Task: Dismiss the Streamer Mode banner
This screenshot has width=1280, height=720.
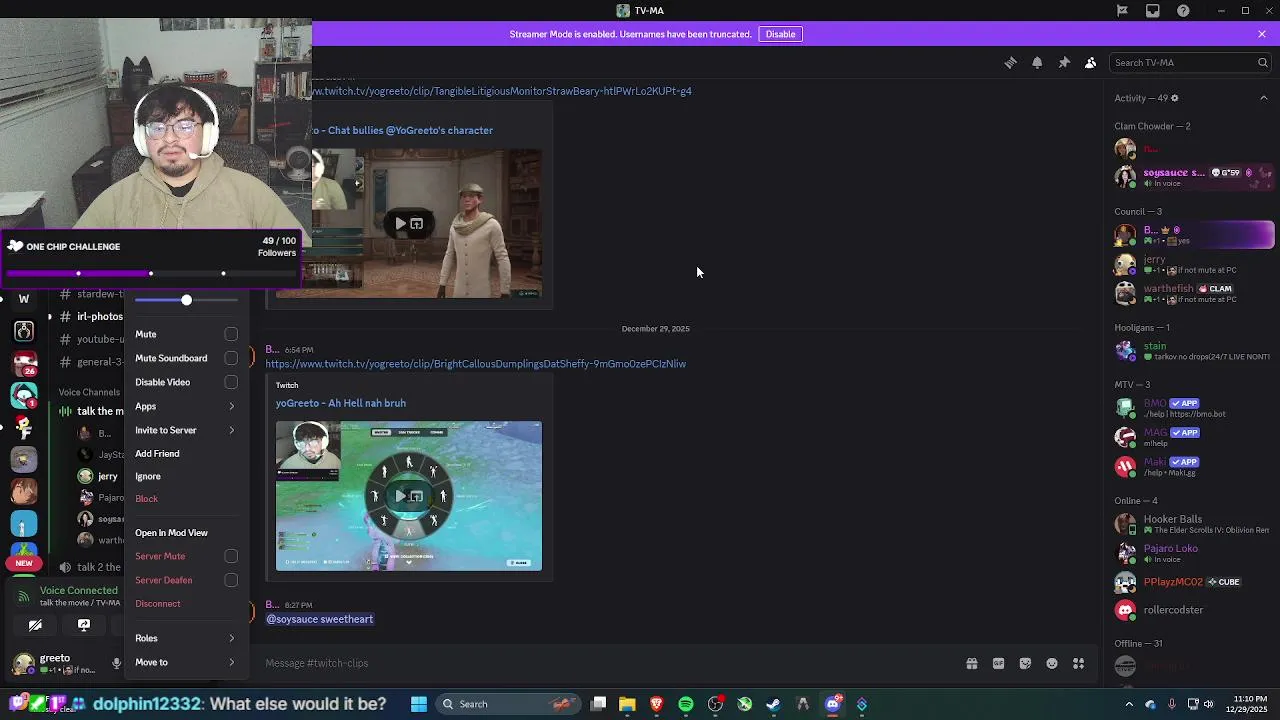Action: click(x=1262, y=34)
